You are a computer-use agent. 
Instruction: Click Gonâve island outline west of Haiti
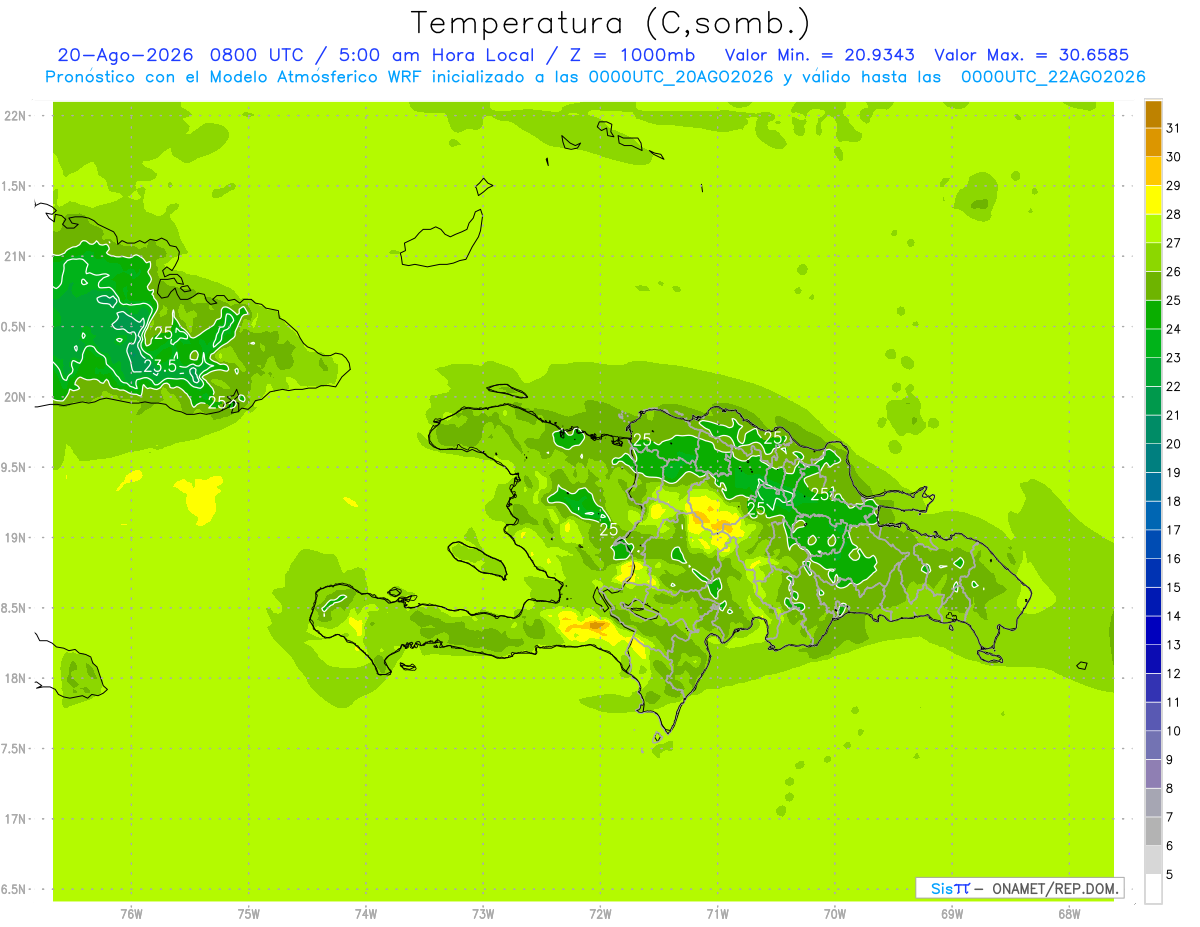tap(477, 560)
